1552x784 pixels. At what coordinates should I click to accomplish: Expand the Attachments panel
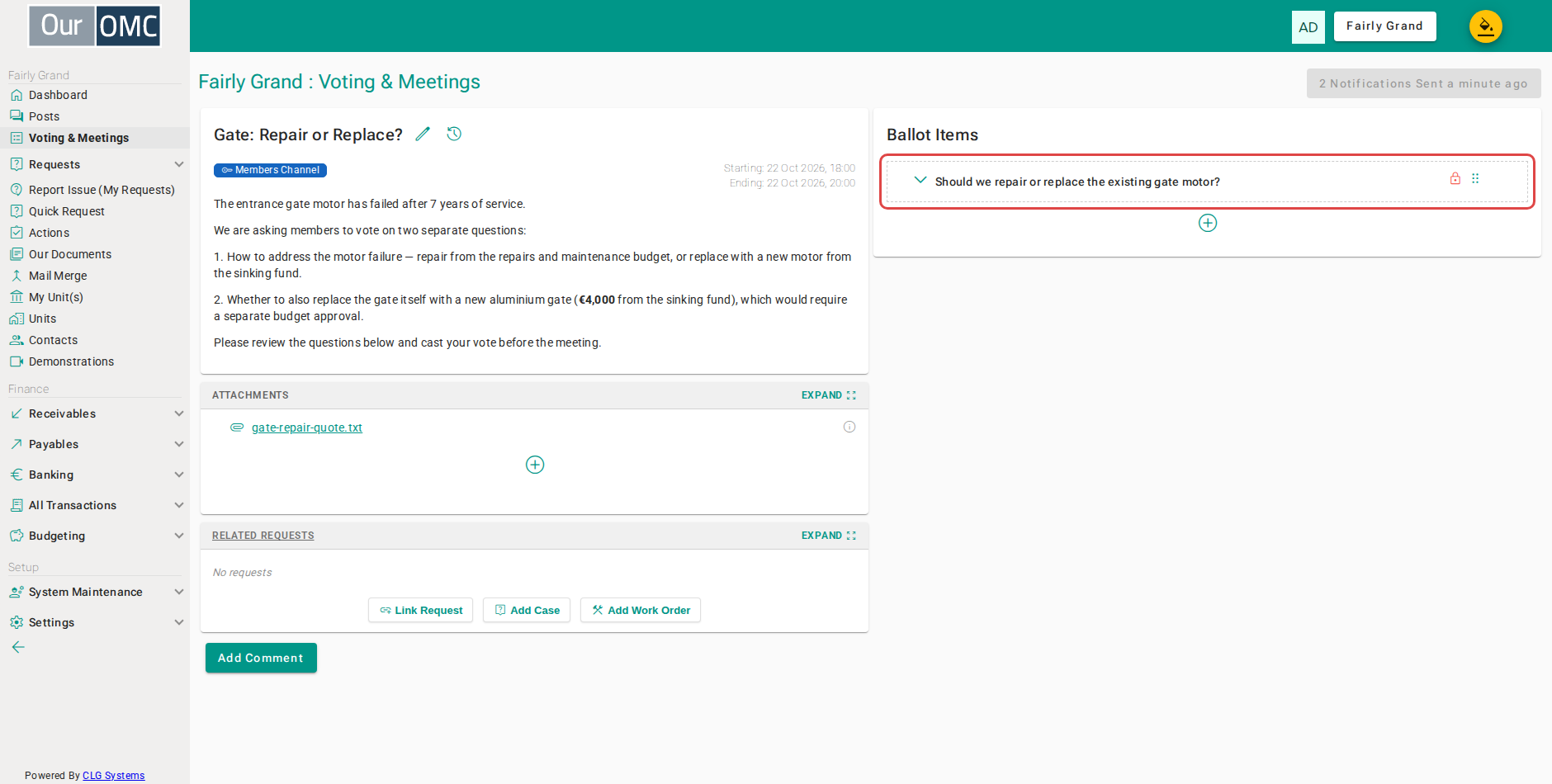(x=829, y=395)
